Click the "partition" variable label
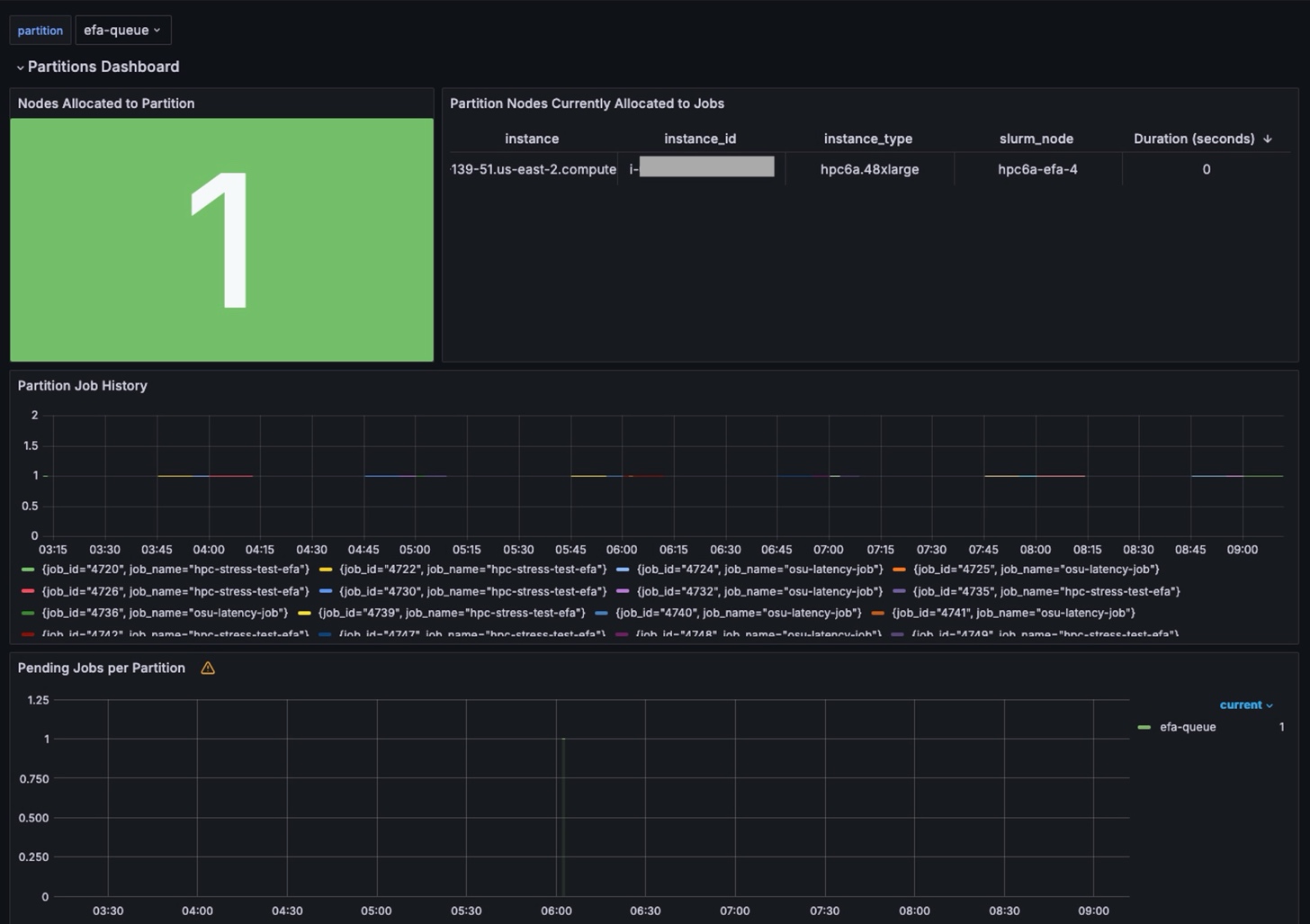1310x924 pixels. [40, 30]
